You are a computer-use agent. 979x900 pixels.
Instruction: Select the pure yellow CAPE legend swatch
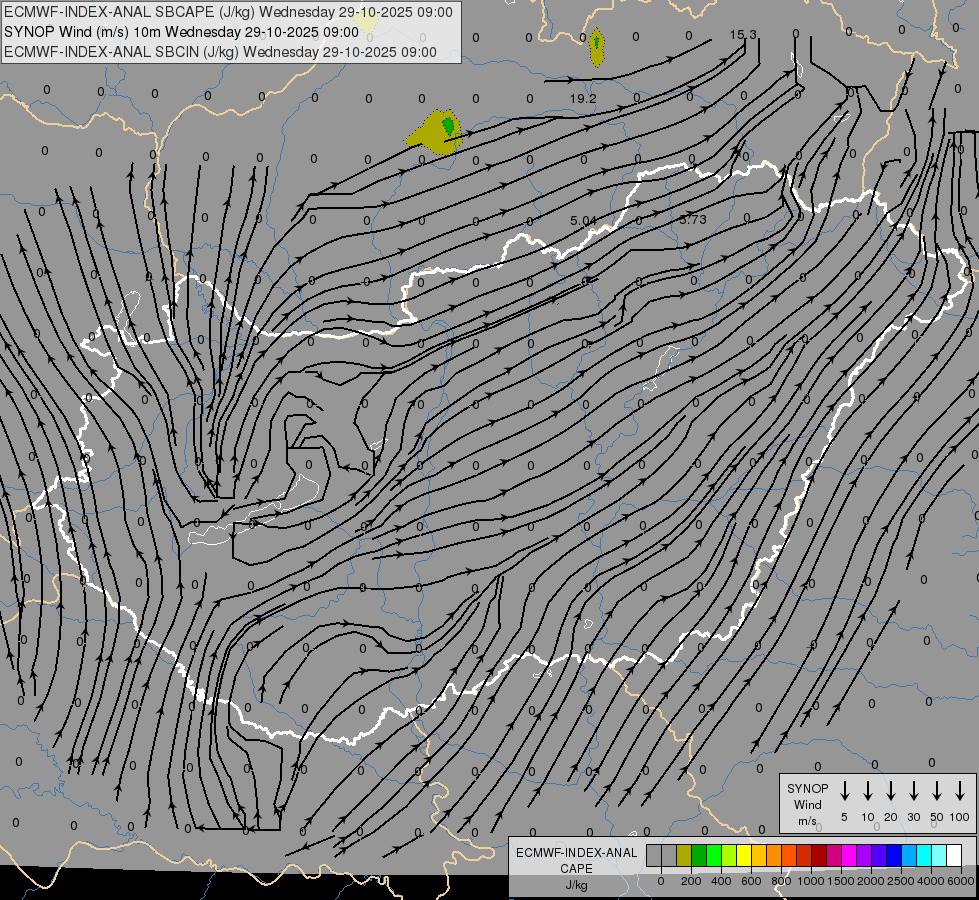coord(744,856)
